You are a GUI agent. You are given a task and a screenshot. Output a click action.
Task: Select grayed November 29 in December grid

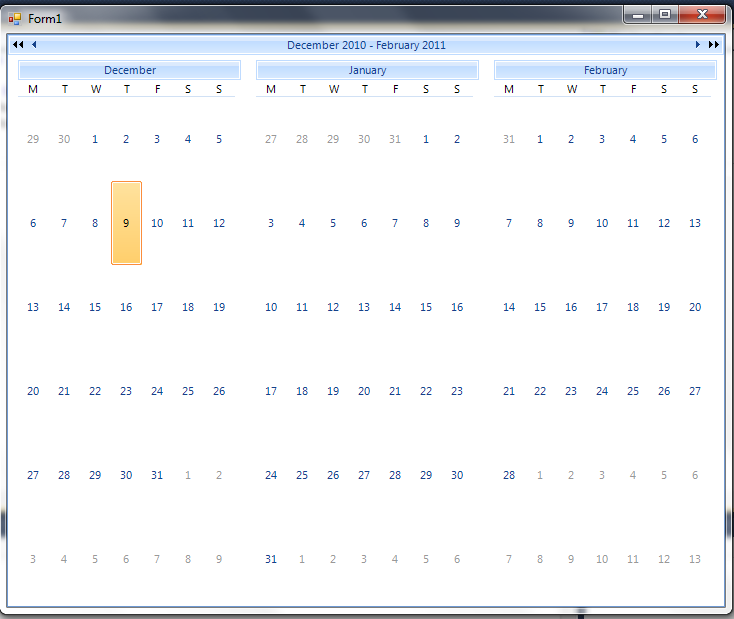pyautogui.click(x=33, y=139)
